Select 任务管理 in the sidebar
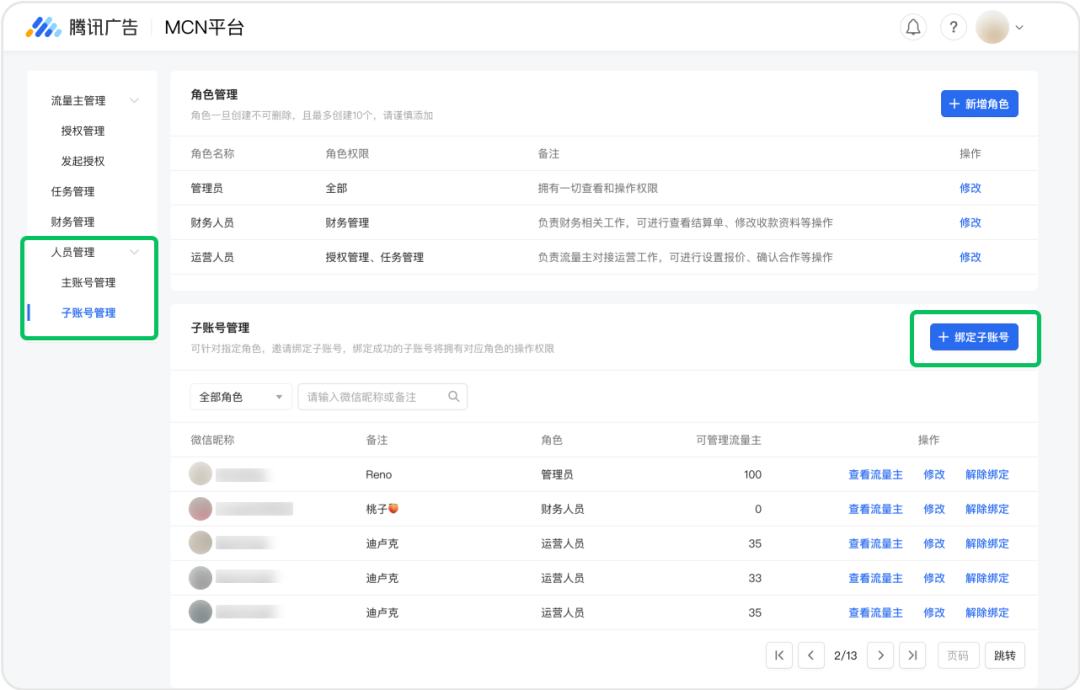1080x690 pixels. click(74, 191)
